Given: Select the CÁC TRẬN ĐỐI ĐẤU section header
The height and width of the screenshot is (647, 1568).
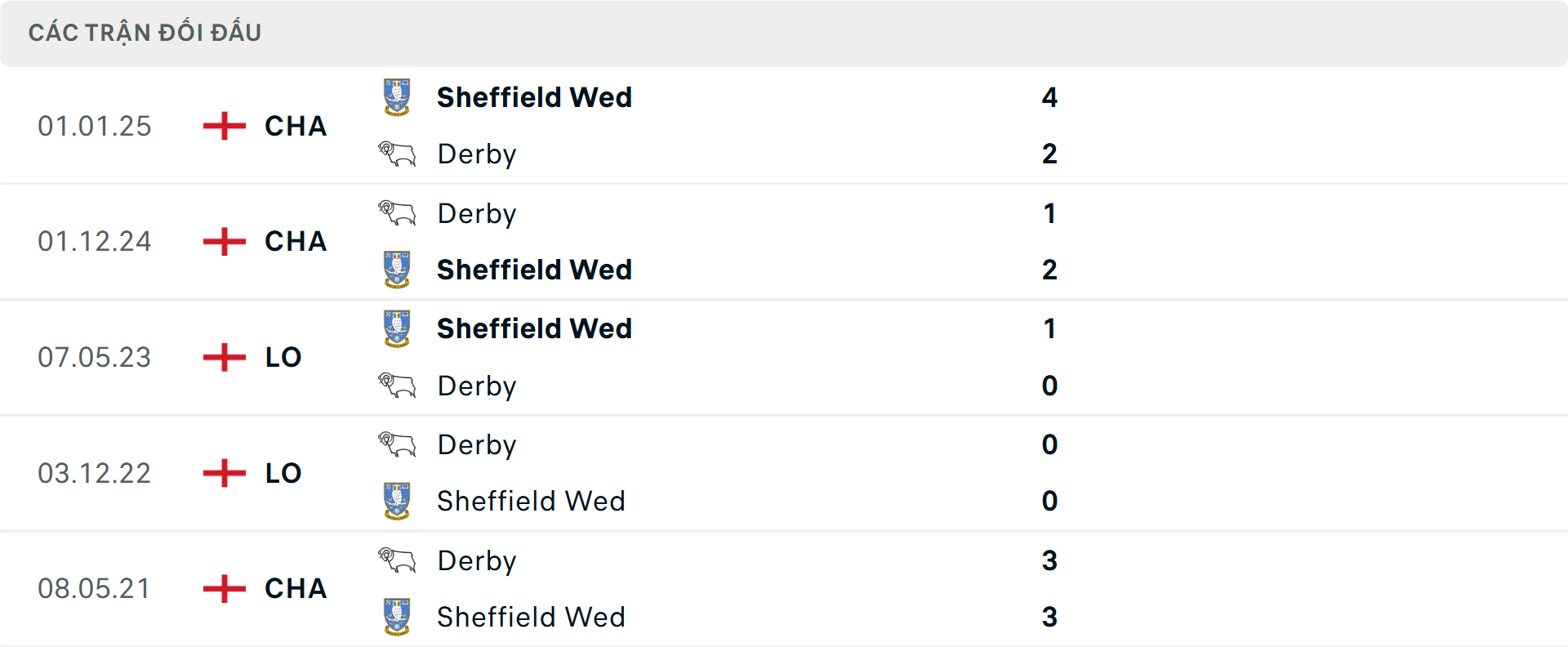Looking at the screenshot, I should 145,32.
